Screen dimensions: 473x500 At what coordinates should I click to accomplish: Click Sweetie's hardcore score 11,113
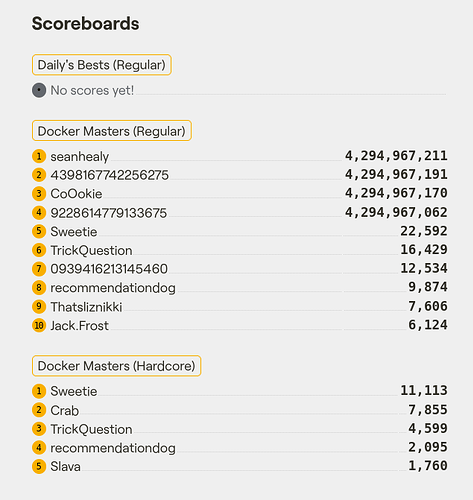(x=424, y=390)
